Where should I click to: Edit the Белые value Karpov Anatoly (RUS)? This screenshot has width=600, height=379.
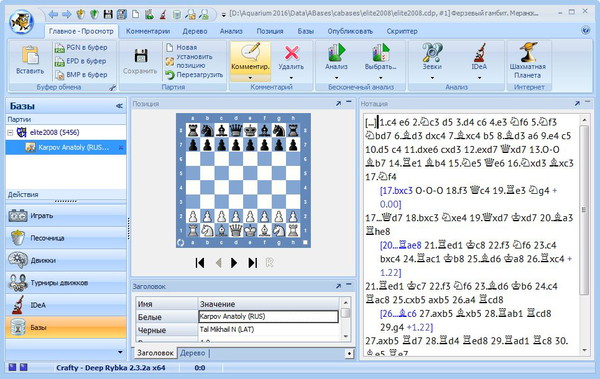(x=268, y=317)
